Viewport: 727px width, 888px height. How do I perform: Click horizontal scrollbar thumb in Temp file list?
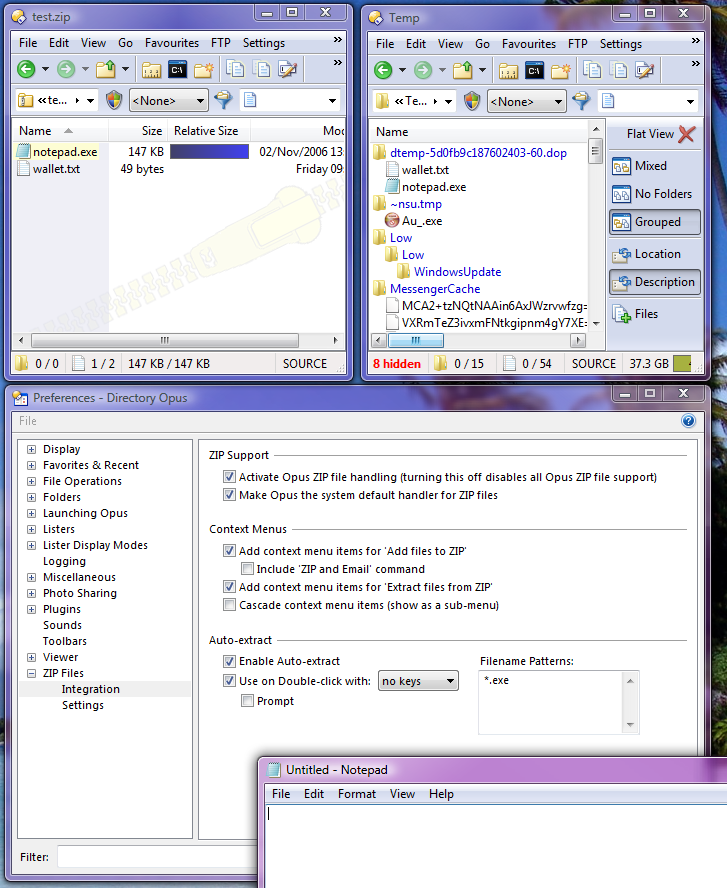[x=416, y=340]
